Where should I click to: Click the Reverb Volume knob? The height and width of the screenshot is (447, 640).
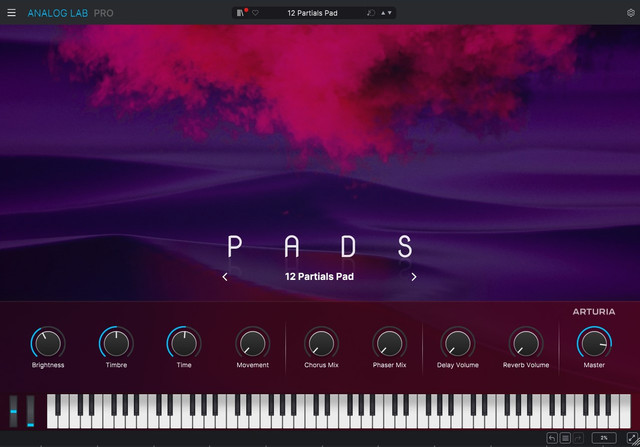coord(526,343)
